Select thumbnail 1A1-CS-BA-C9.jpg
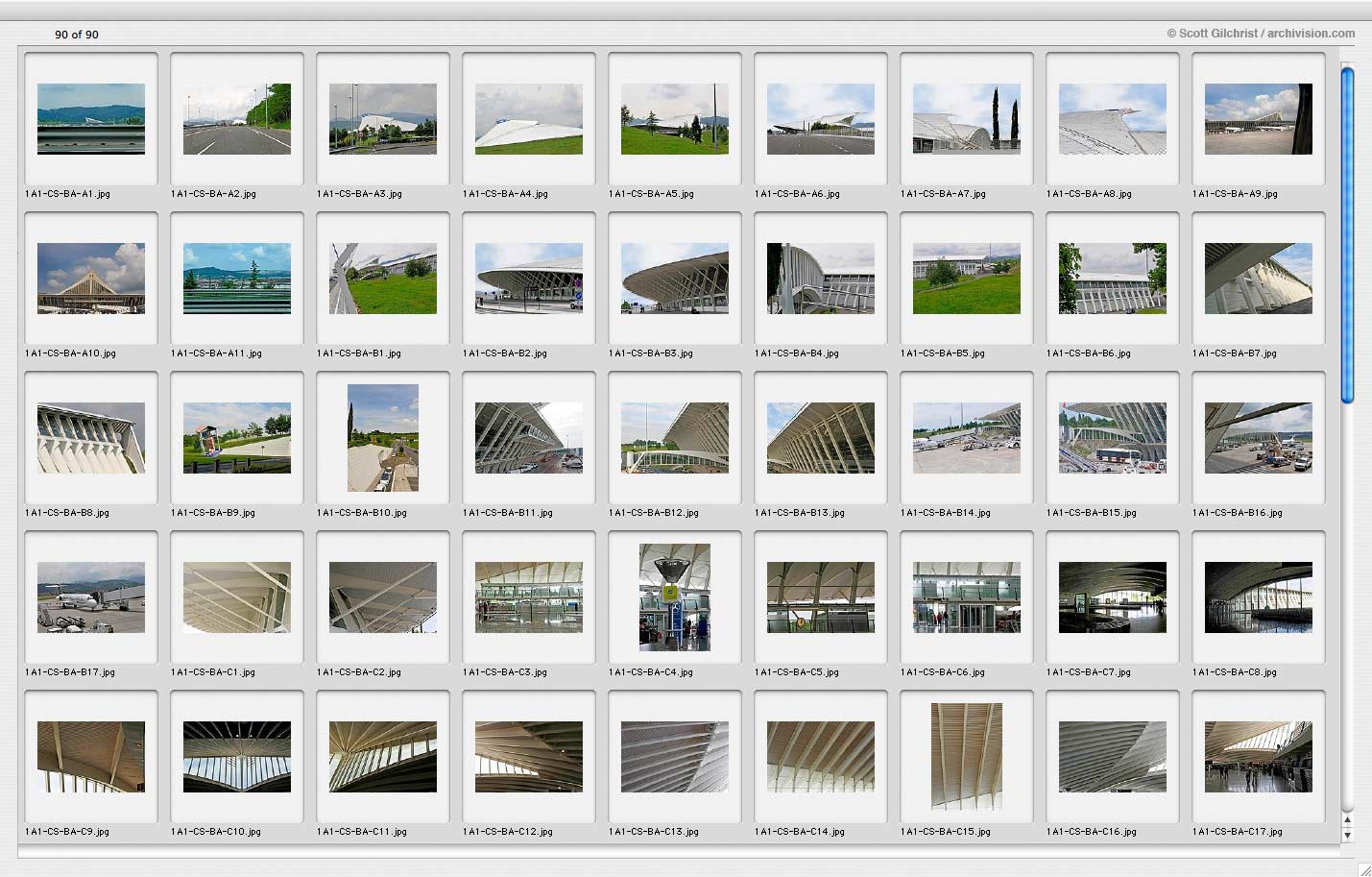Viewport: 1372px width, 877px height. [91, 757]
